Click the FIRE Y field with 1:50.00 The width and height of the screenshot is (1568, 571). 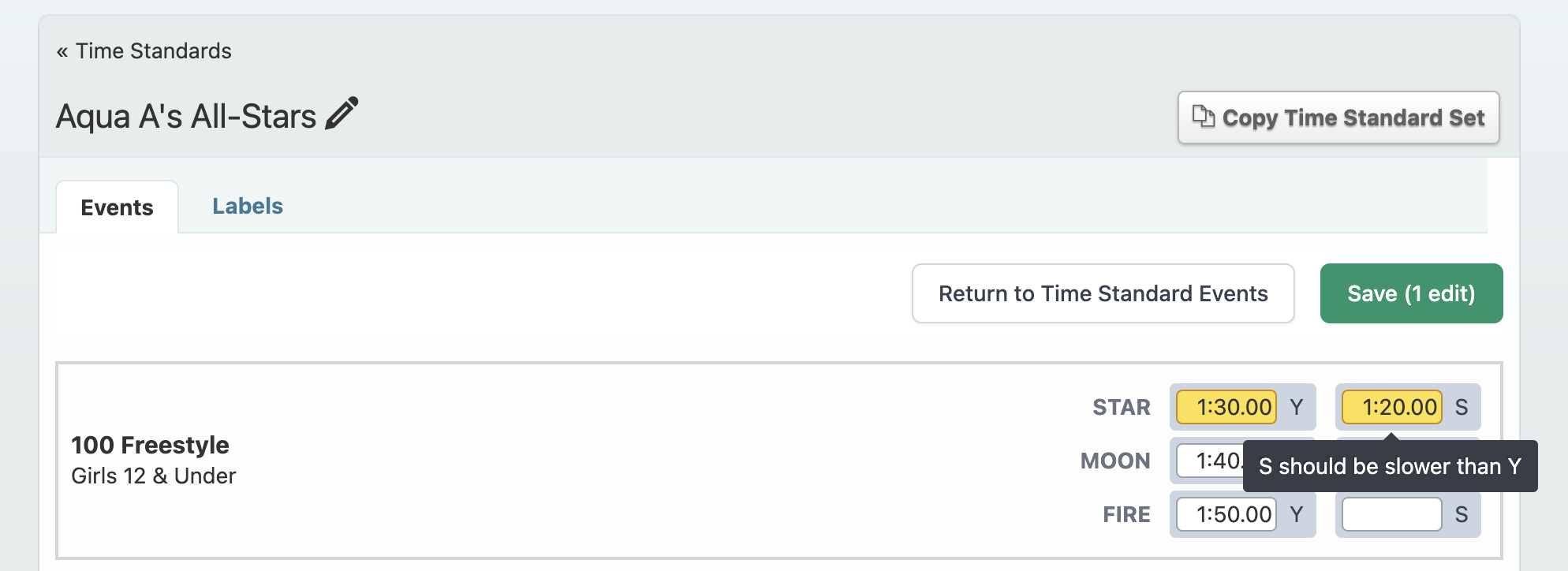click(1226, 514)
